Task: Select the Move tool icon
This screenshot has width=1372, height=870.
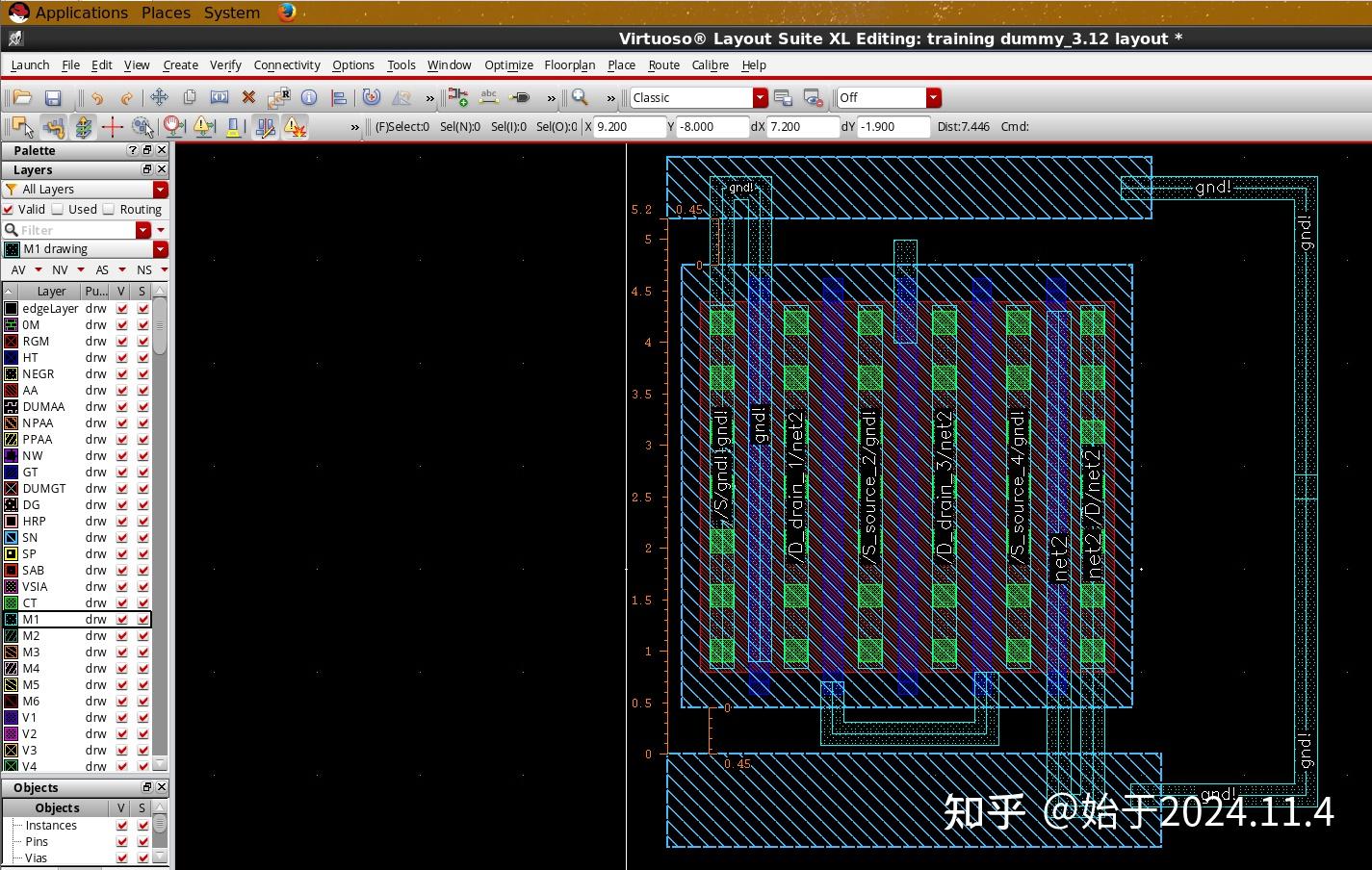Action: point(159,97)
